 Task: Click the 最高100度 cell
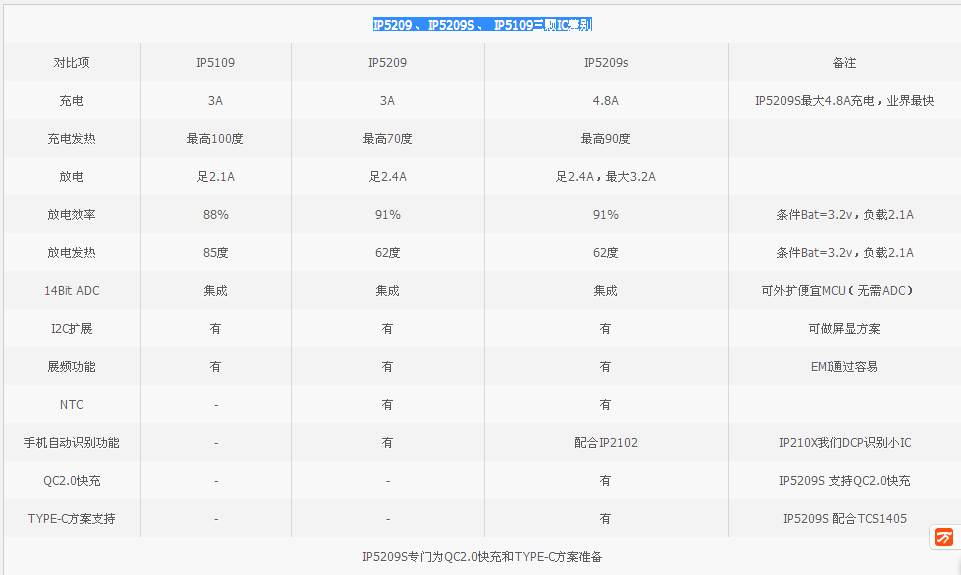215,139
